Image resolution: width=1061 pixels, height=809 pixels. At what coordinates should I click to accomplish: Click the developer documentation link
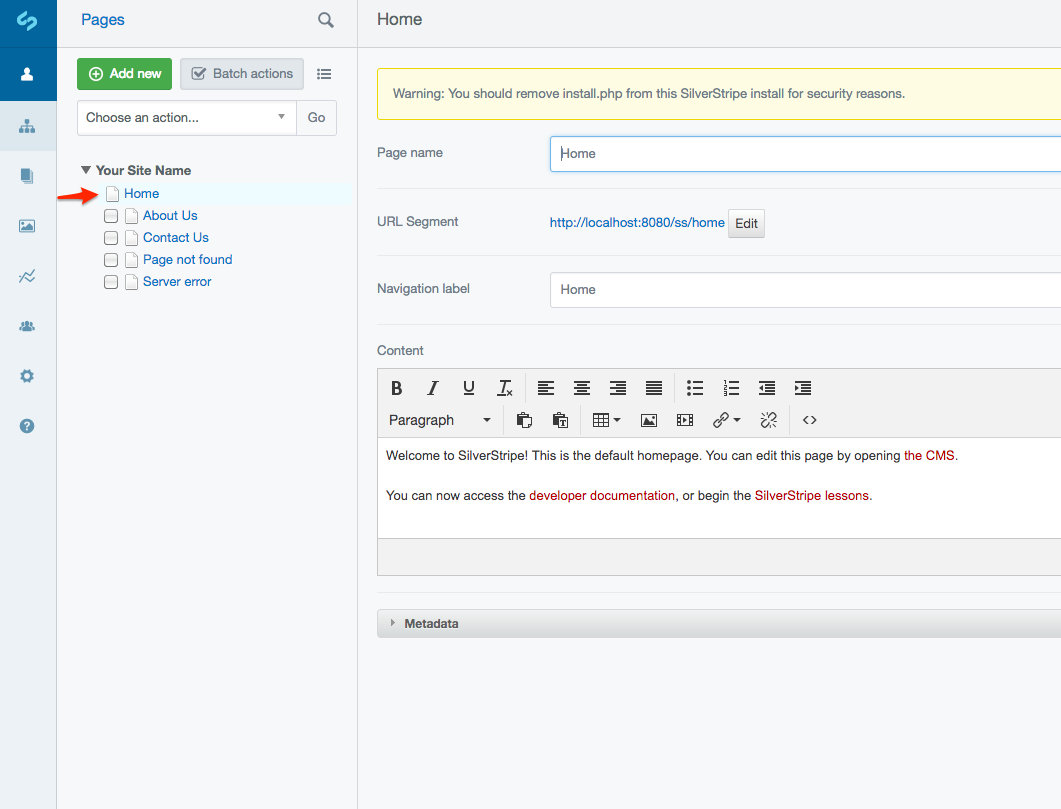(x=602, y=496)
